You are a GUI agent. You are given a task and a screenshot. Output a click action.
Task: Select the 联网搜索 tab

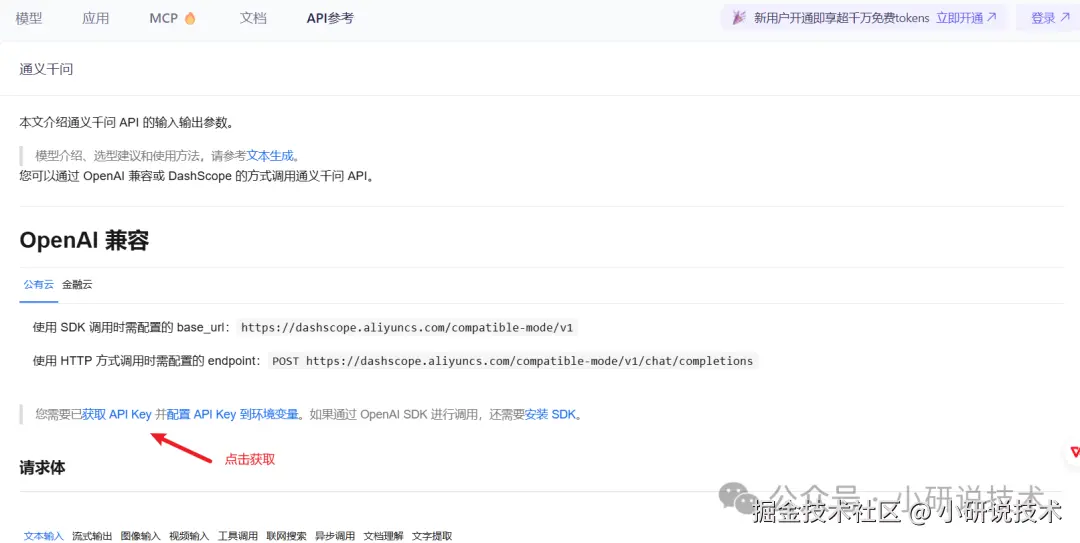click(287, 536)
